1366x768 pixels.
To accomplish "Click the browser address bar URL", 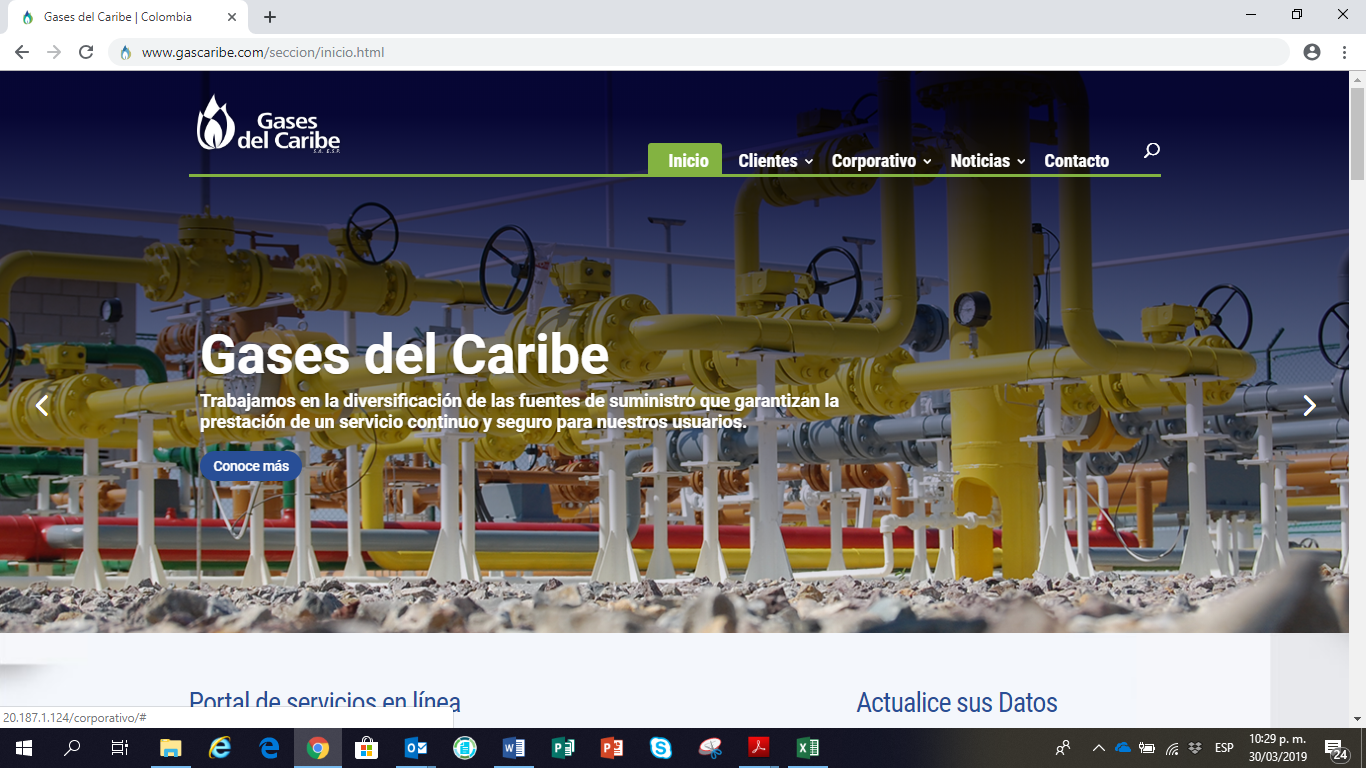I will [263, 52].
